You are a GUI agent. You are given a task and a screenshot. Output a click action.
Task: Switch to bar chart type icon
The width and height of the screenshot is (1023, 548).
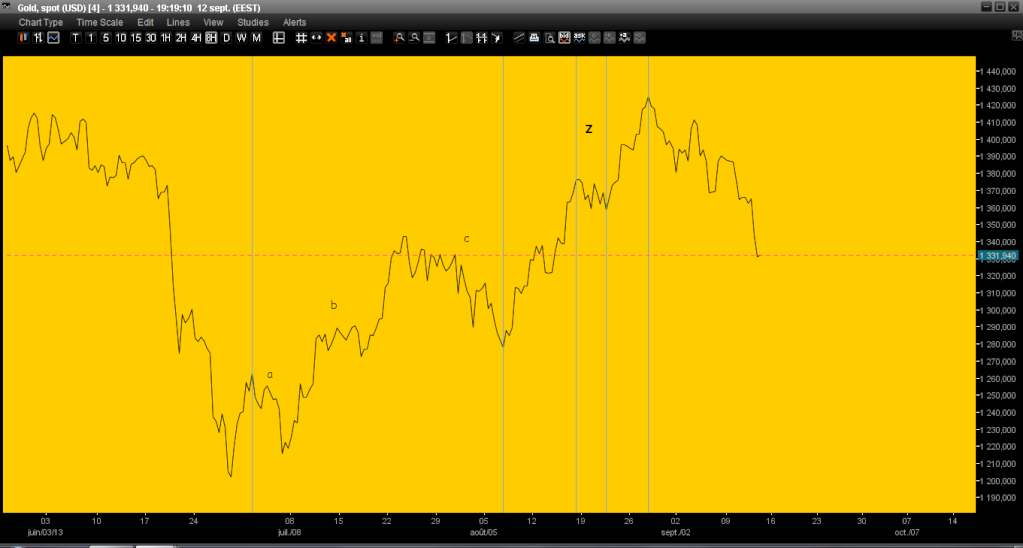point(38,38)
